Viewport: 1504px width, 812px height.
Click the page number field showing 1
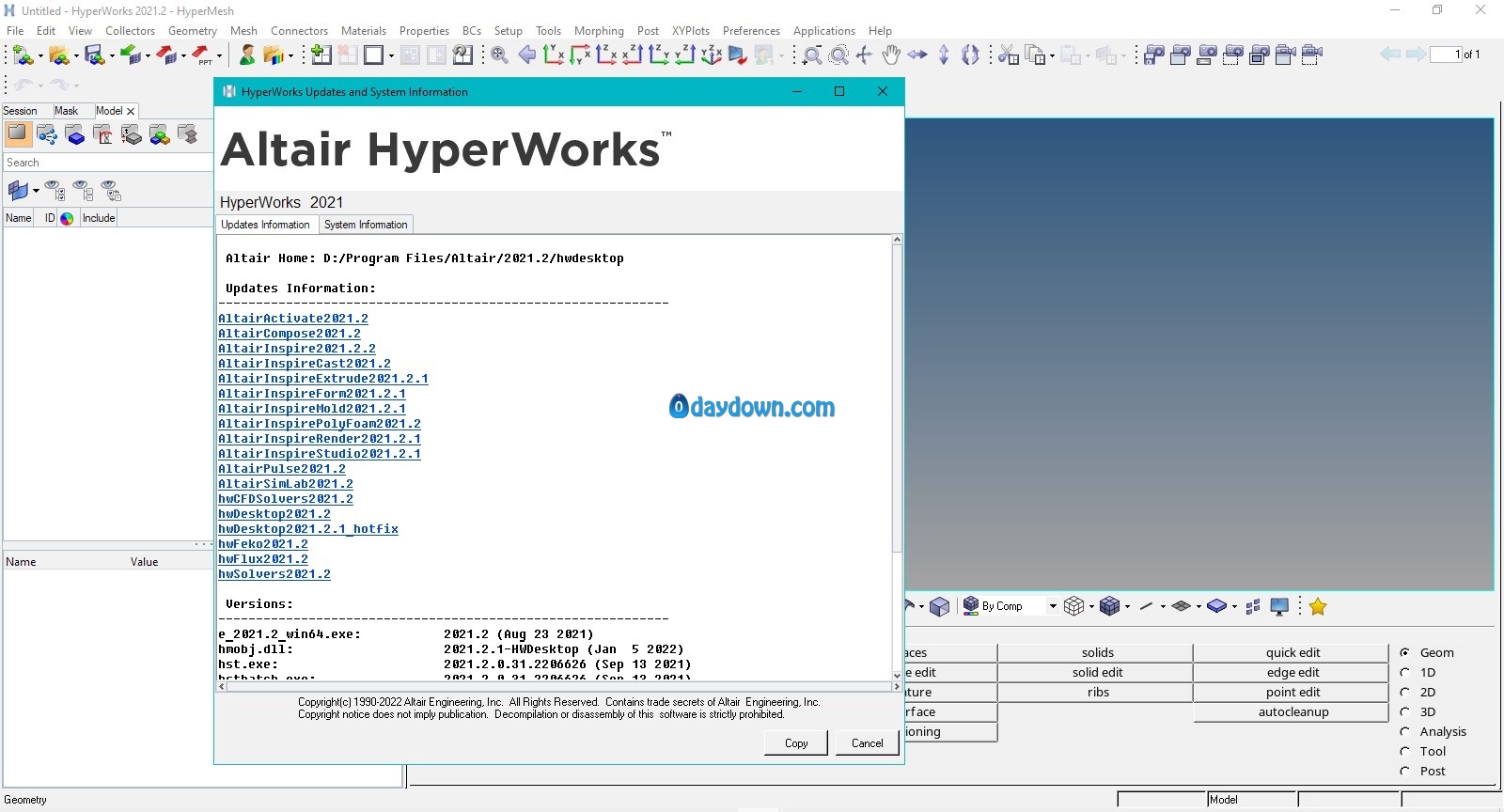pos(1446,55)
